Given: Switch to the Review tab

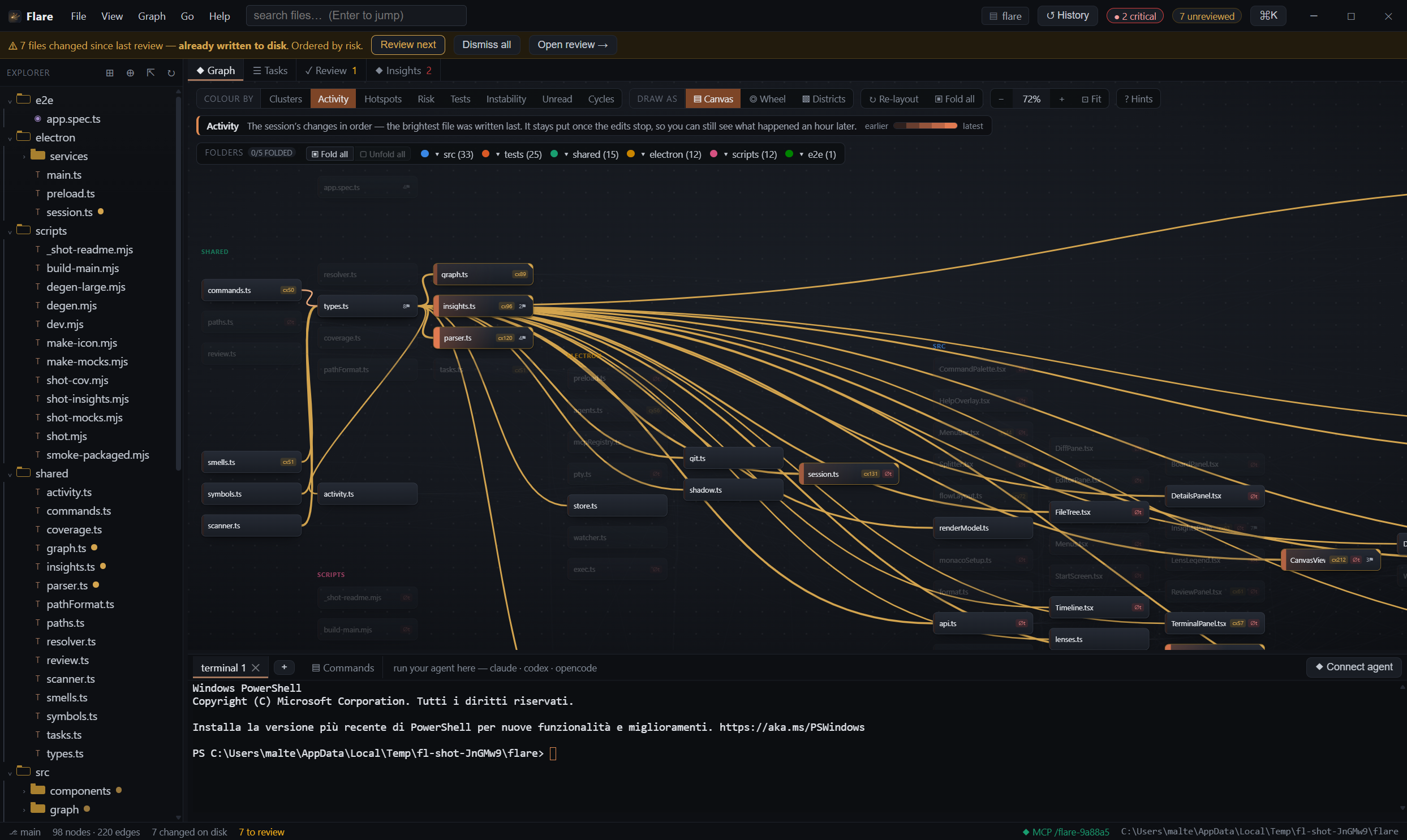Looking at the screenshot, I should pyautogui.click(x=331, y=71).
